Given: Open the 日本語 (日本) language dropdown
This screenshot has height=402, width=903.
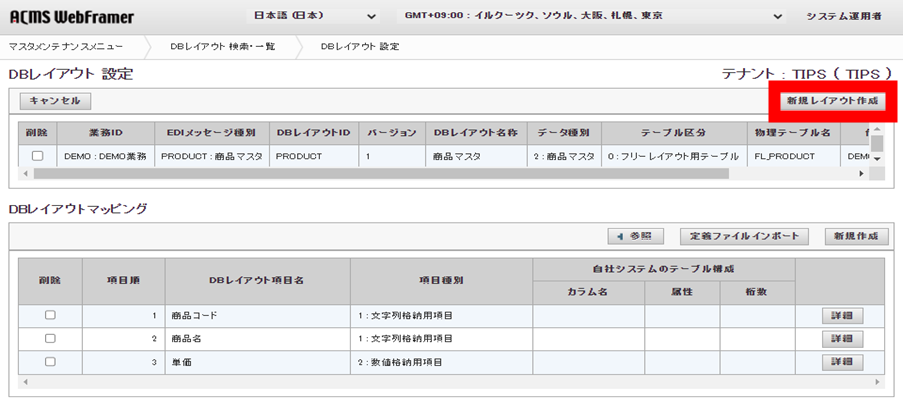Looking at the screenshot, I should [313, 17].
